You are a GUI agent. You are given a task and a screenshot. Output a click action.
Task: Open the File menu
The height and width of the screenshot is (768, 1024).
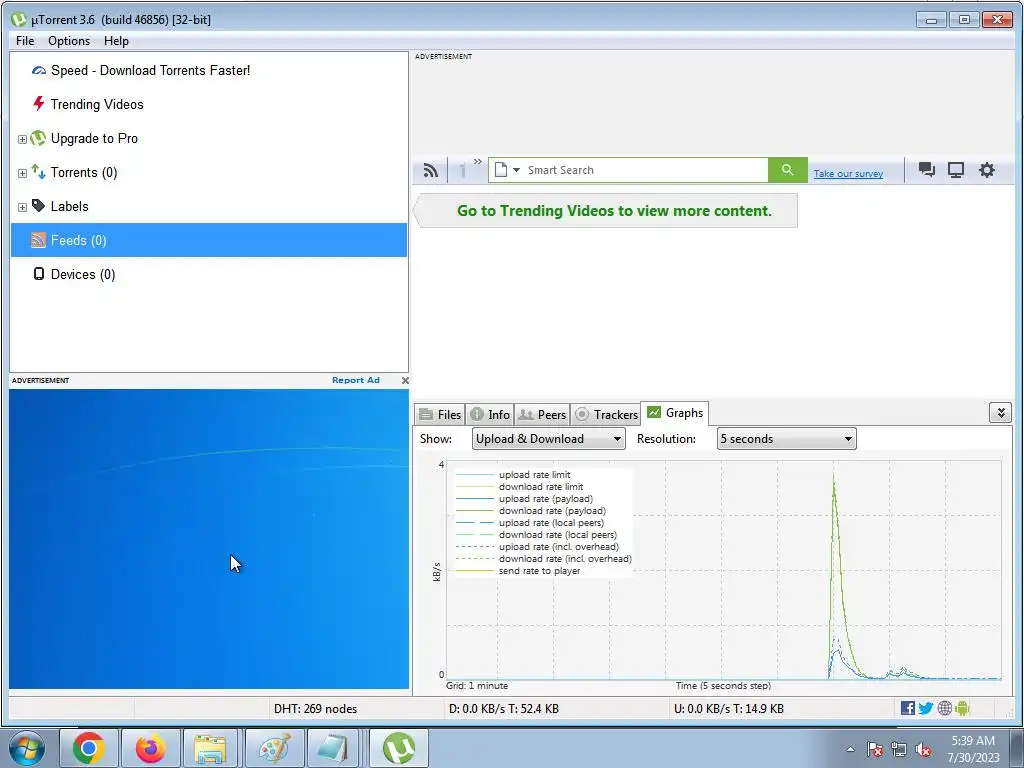tap(25, 40)
